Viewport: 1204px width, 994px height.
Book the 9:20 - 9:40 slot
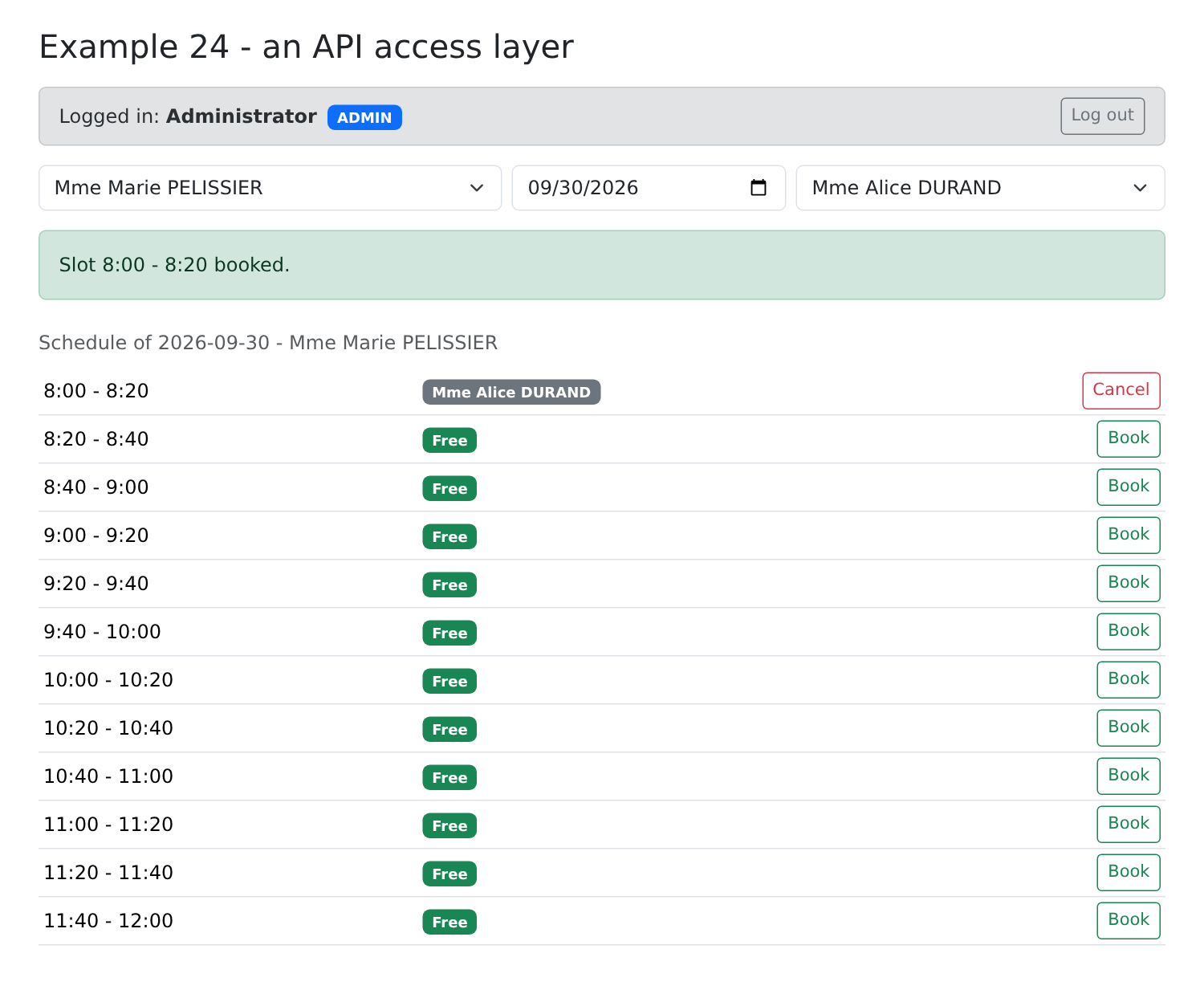coord(1129,583)
